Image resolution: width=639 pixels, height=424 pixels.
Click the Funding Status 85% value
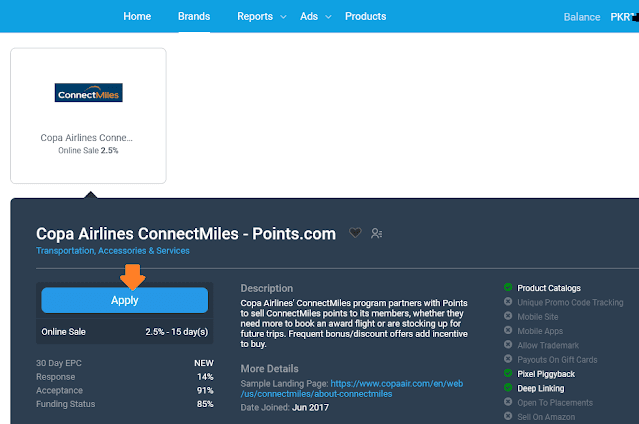pos(205,404)
